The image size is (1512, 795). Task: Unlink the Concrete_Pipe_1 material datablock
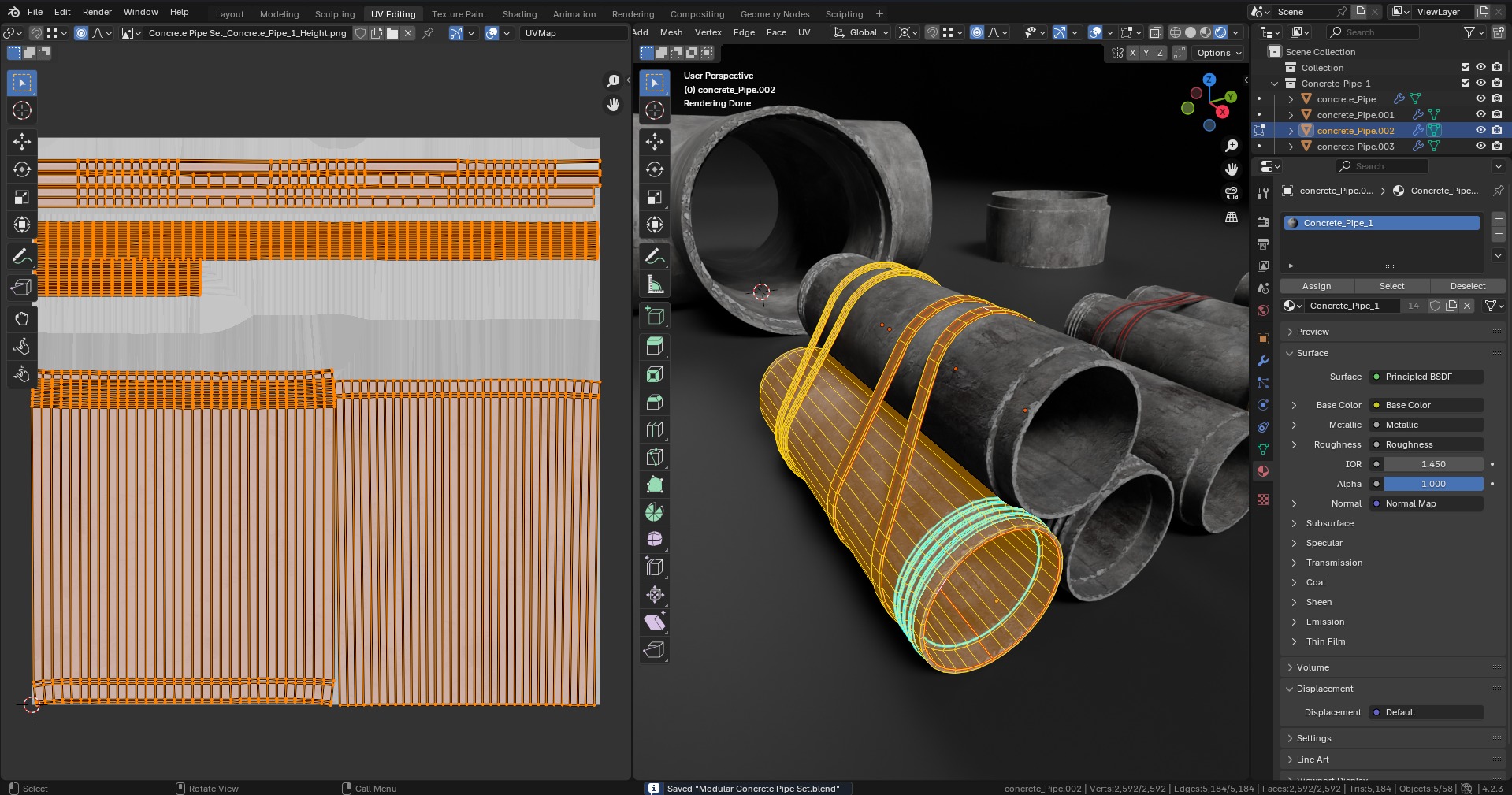coord(1467,306)
